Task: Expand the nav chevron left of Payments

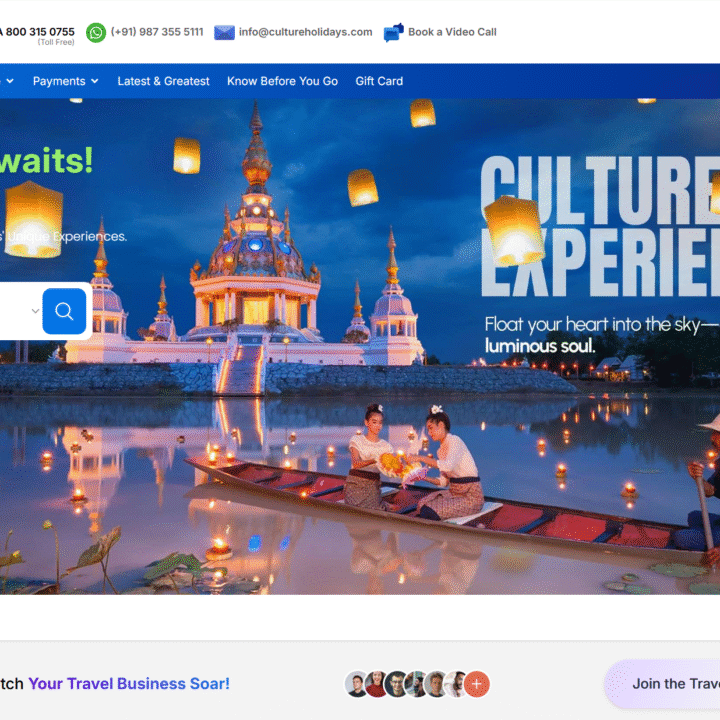Action: [9, 81]
